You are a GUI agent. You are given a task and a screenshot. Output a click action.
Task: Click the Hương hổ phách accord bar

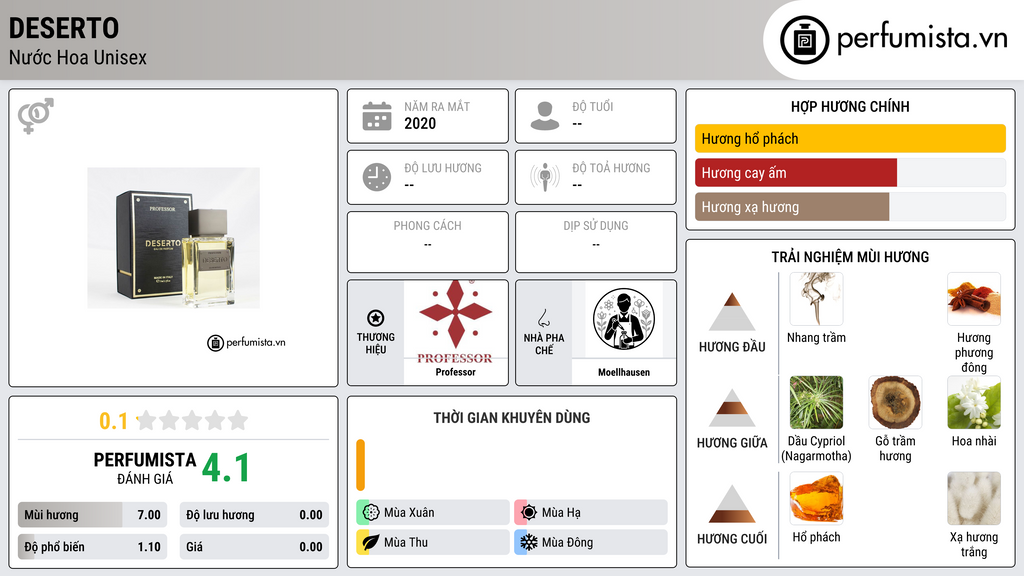850,138
